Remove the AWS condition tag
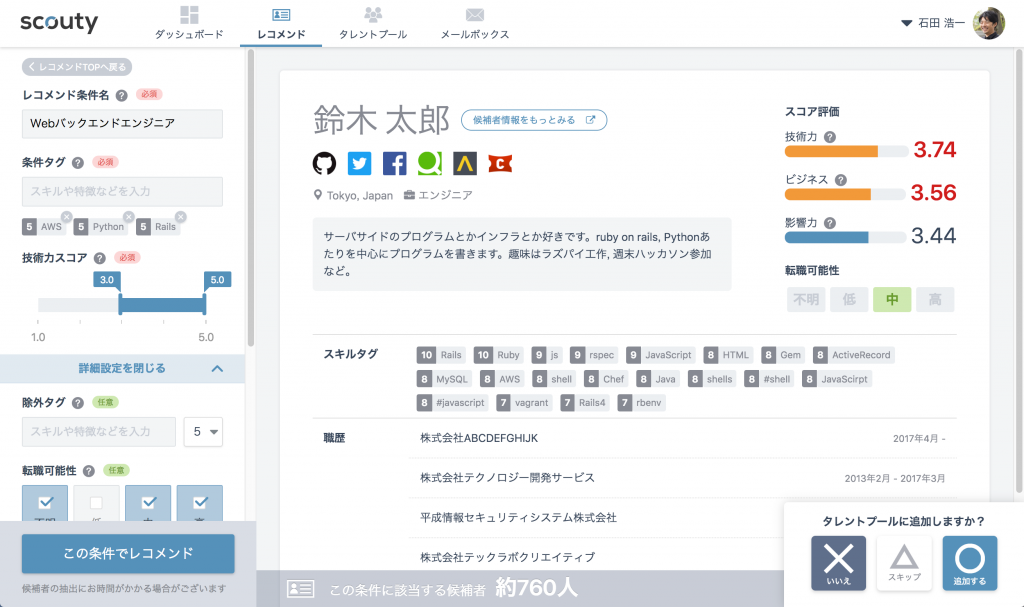The height and width of the screenshot is (607, 1024). point(66,217)
